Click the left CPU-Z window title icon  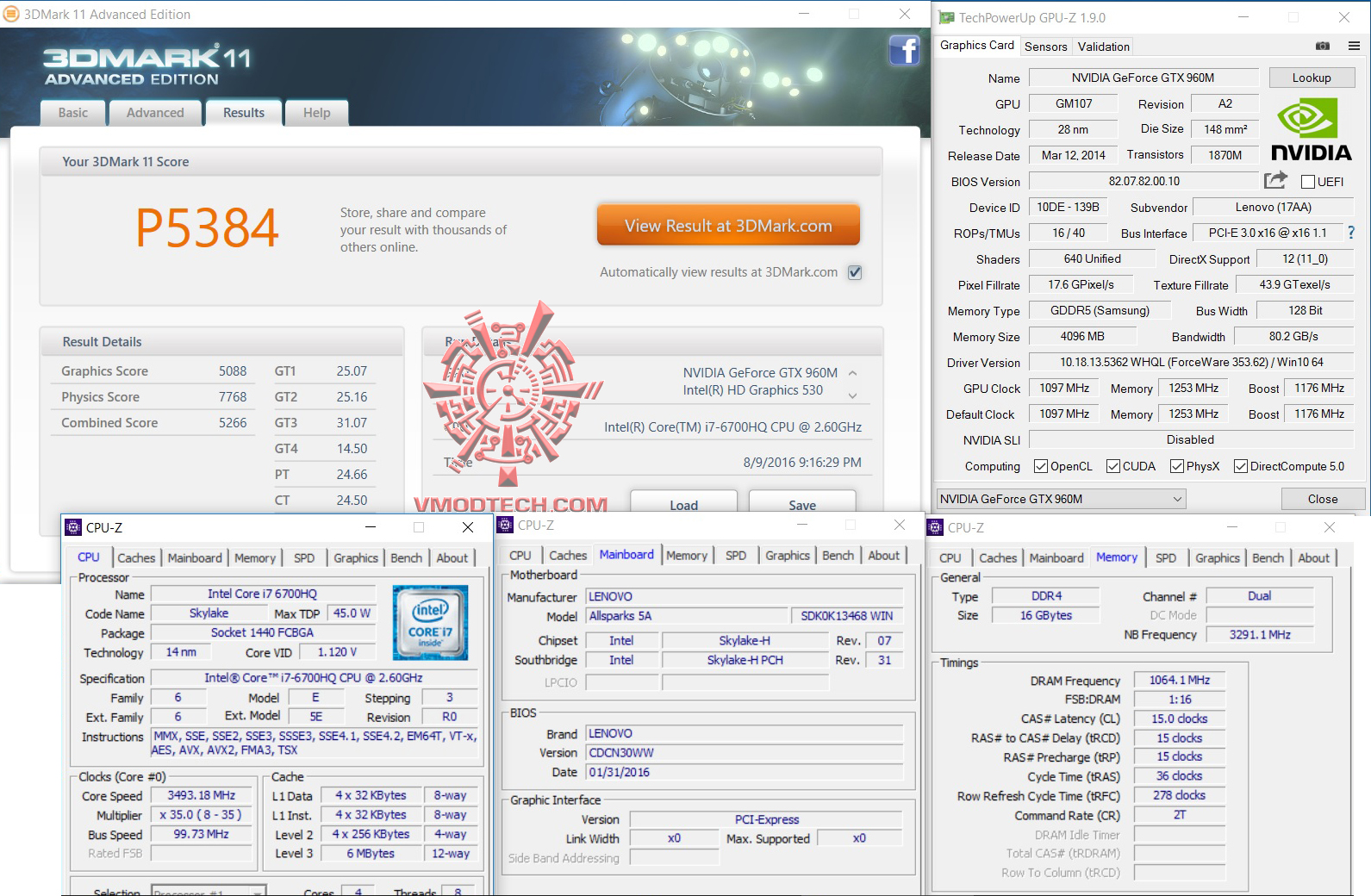(x=74, y=527)
